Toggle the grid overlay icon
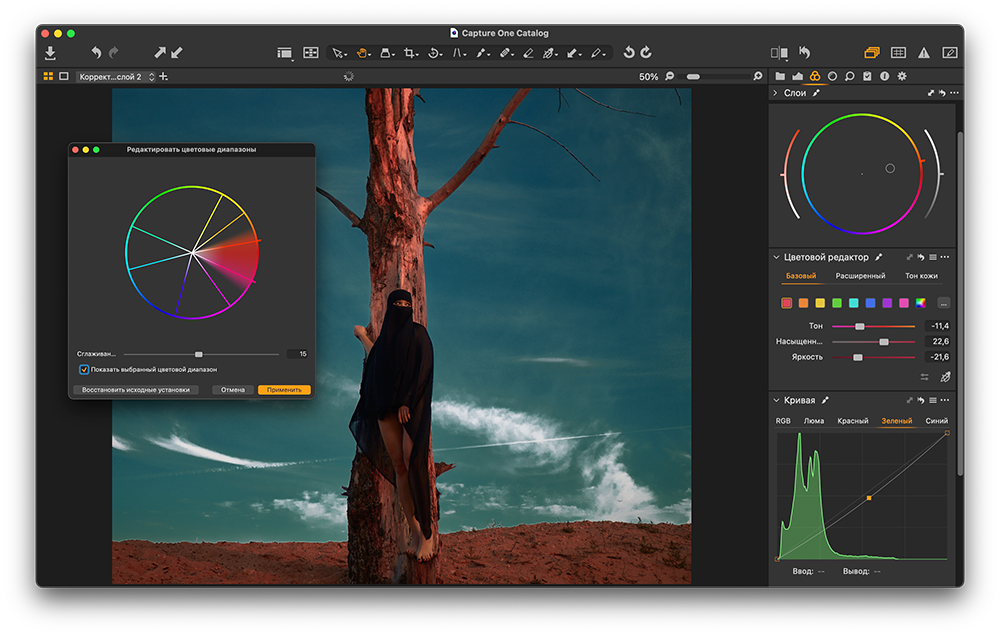 [898, 53]
